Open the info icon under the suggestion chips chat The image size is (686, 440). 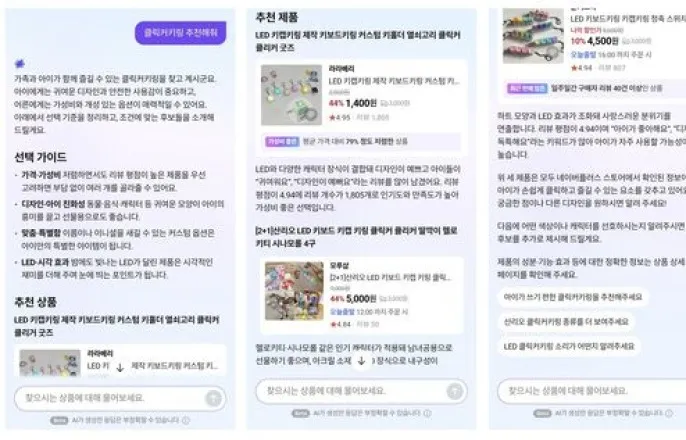[x=668, y=413]
